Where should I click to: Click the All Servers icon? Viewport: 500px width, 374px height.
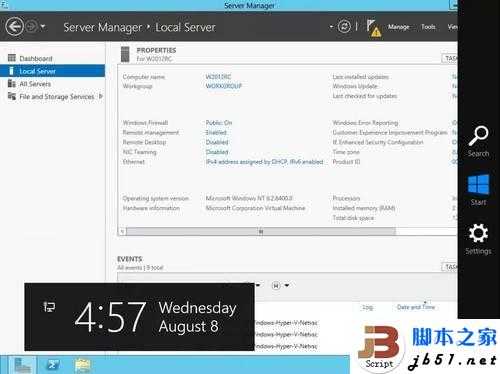[12, 83]
